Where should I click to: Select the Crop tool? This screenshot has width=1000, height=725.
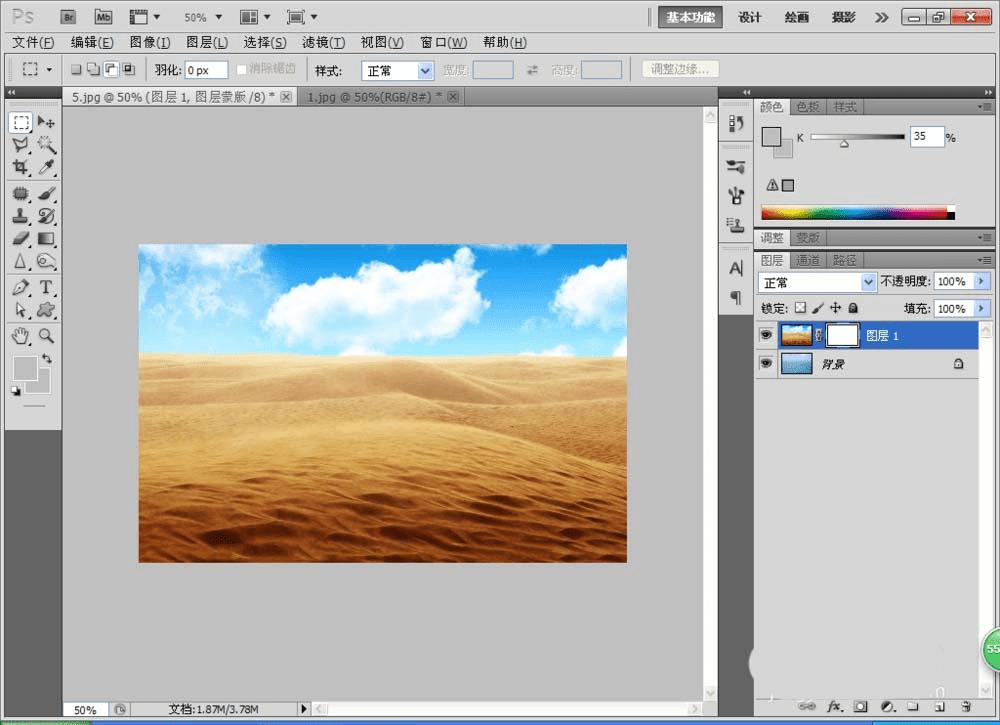pos(20,168)
